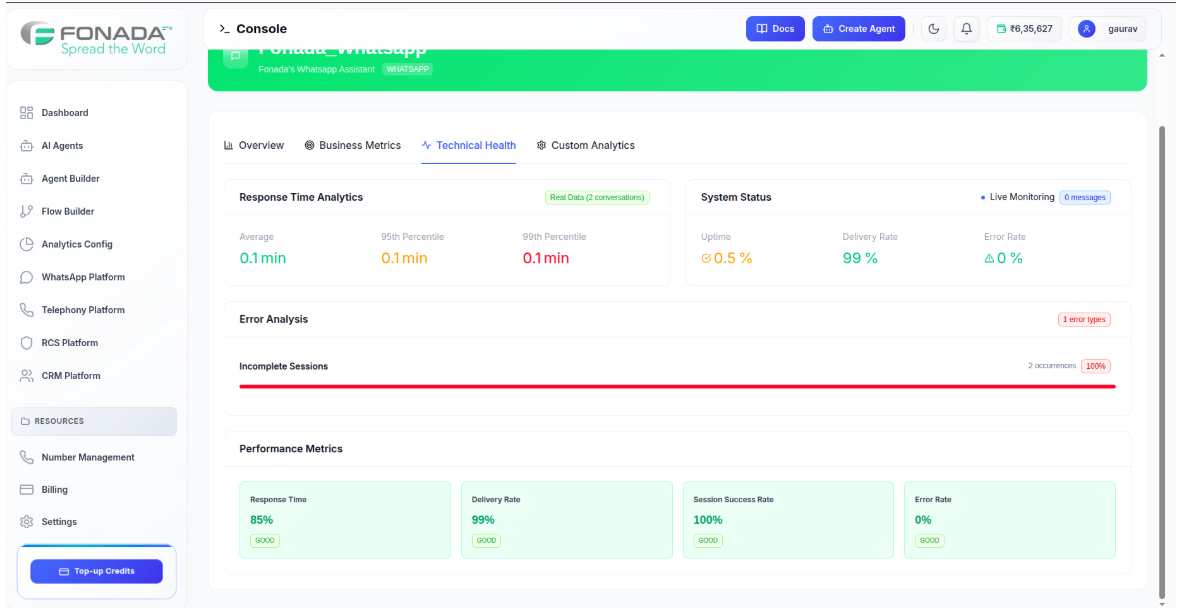The image size is (1177, 610).
Task: Click the Resources folder icon
Action: [26, 421]
